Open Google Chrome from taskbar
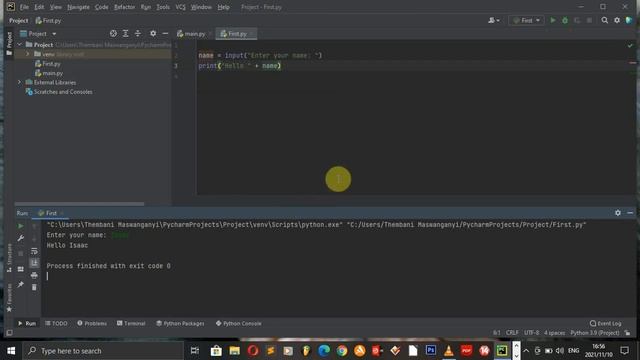This screenshot has width=640, height=360. (342, 351)
